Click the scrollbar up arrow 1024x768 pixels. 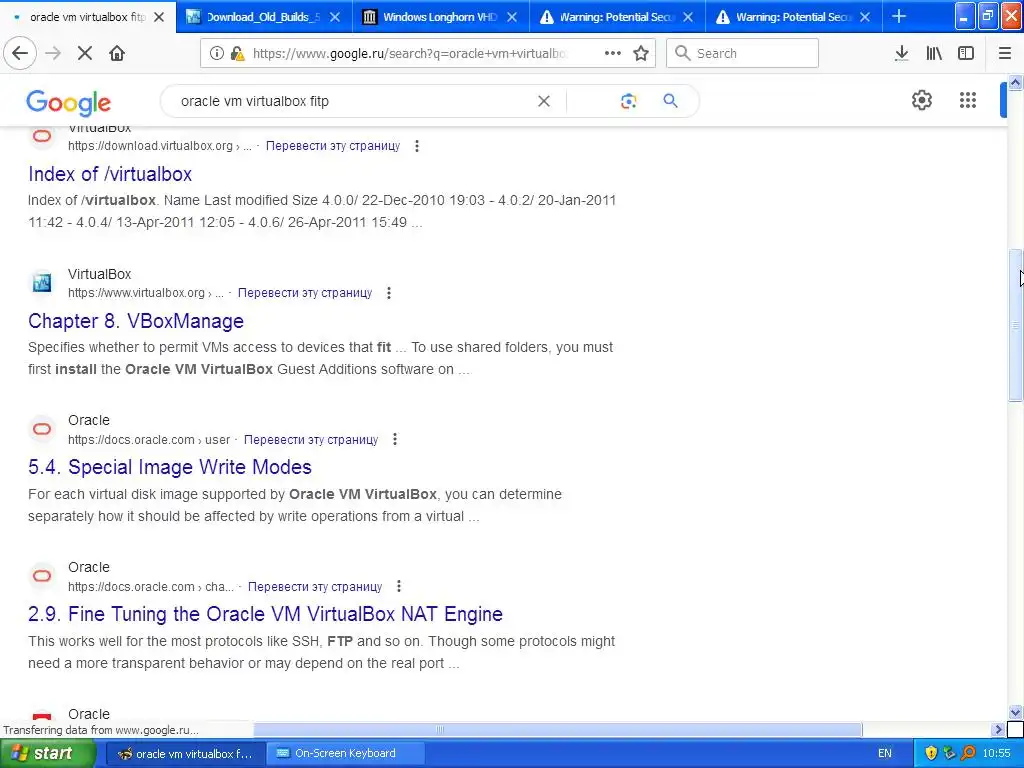[1016, 82]
